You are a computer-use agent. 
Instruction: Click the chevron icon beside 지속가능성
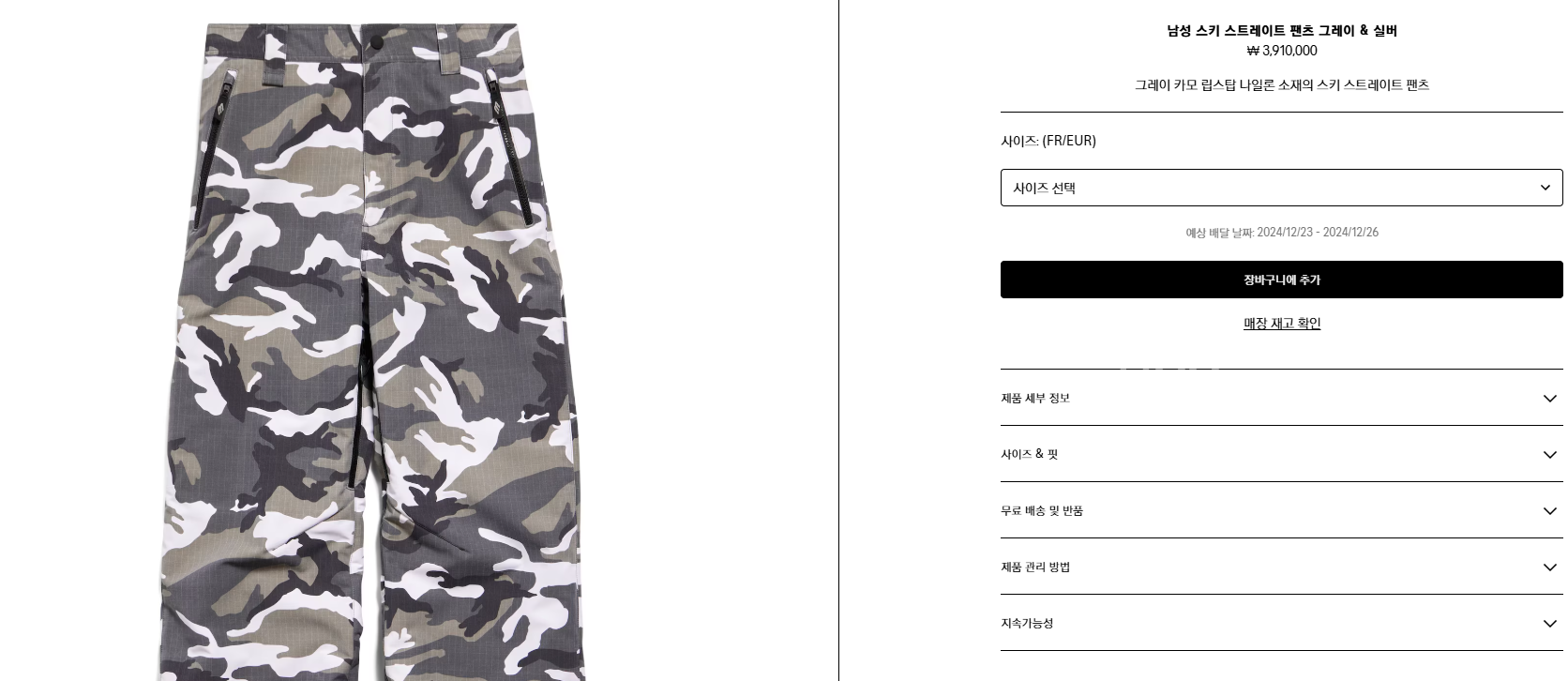coord(1549,624)
